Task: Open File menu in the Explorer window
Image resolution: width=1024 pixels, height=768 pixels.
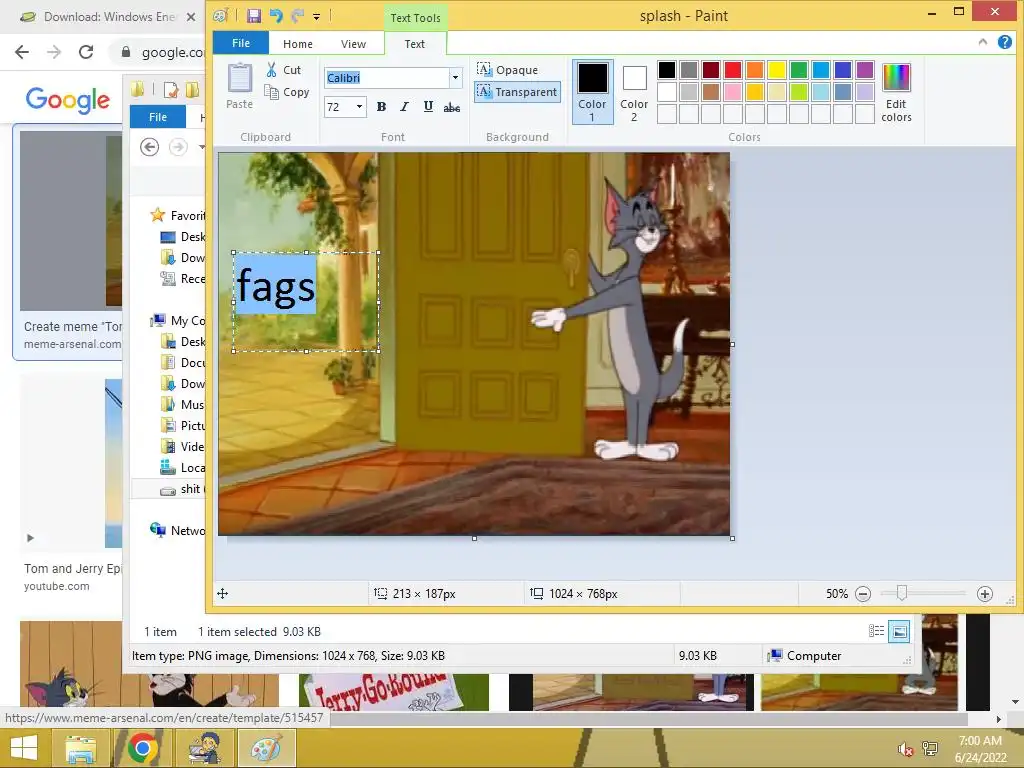Action: (158, 117)
